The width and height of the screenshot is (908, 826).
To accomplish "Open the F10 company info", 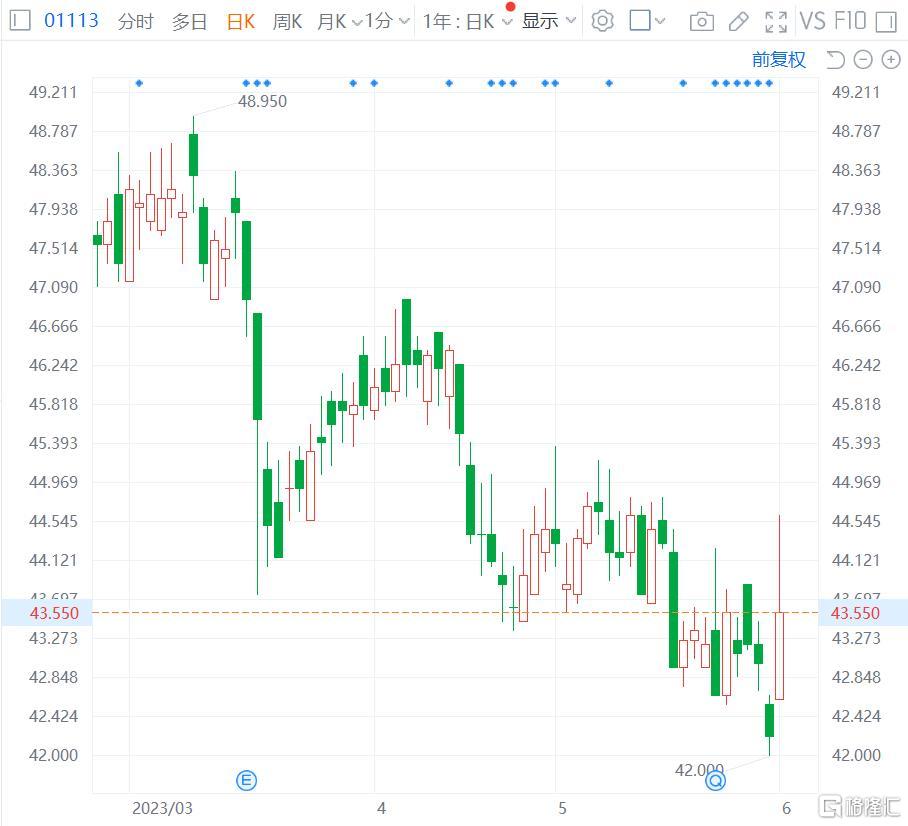I will (850, 21).
